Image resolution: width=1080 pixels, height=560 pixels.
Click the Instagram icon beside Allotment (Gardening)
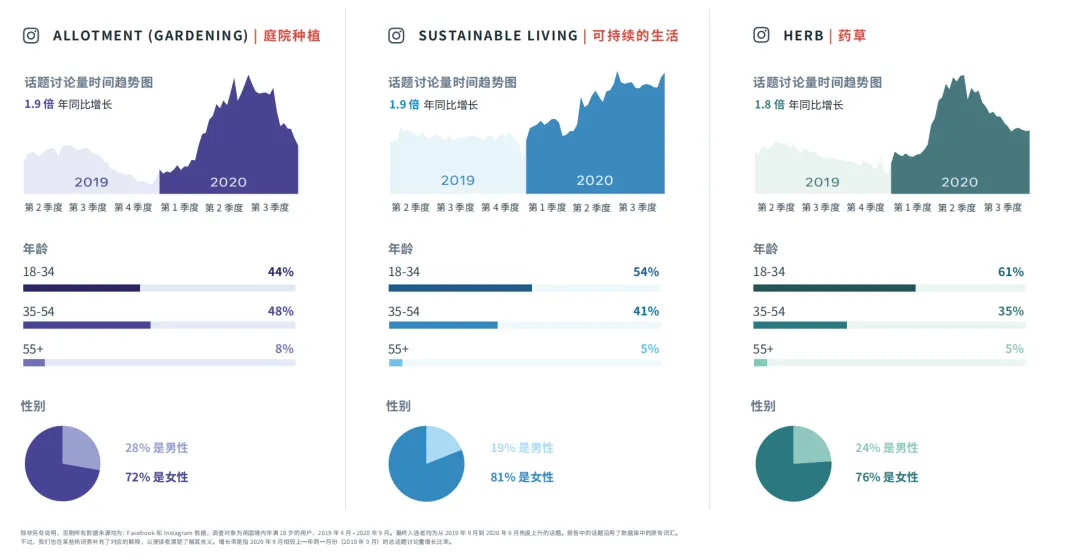[31, 36]
